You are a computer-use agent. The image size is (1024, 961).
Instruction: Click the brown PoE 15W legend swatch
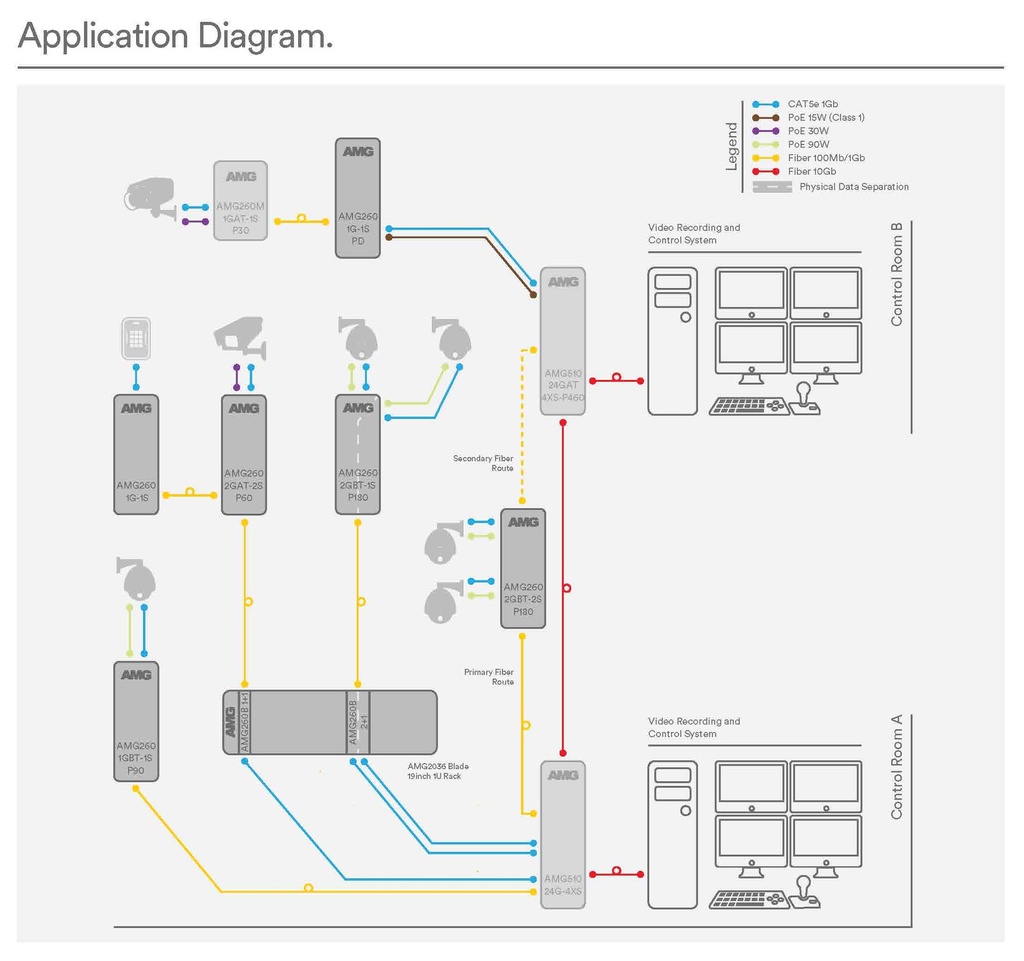click(x=765, y=118)
